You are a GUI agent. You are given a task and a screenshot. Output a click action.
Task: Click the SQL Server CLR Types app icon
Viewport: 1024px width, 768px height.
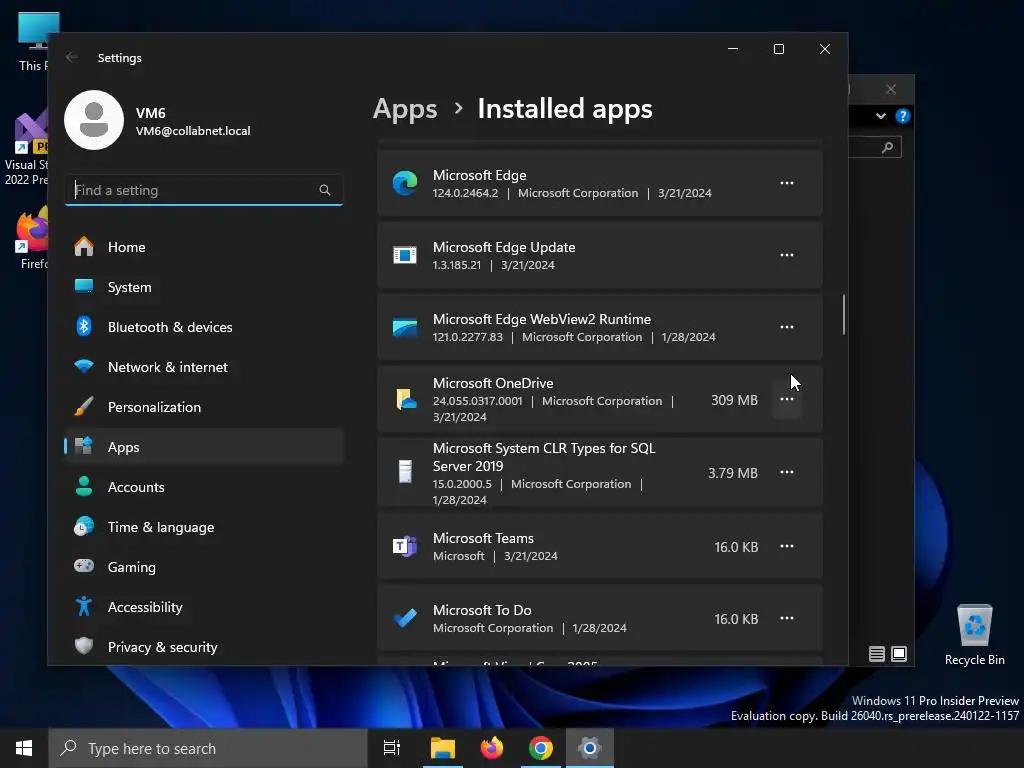coord(405,472)
